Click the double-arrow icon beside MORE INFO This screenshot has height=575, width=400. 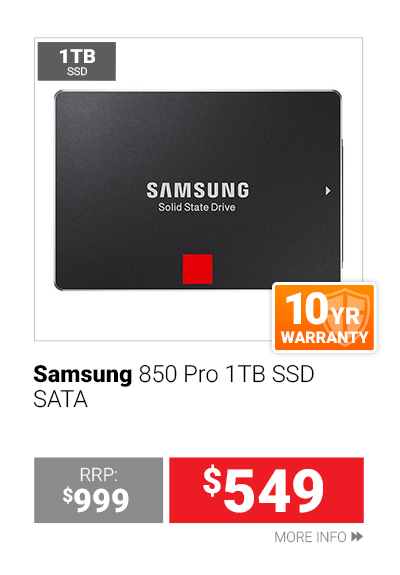(x=357, y=537)
